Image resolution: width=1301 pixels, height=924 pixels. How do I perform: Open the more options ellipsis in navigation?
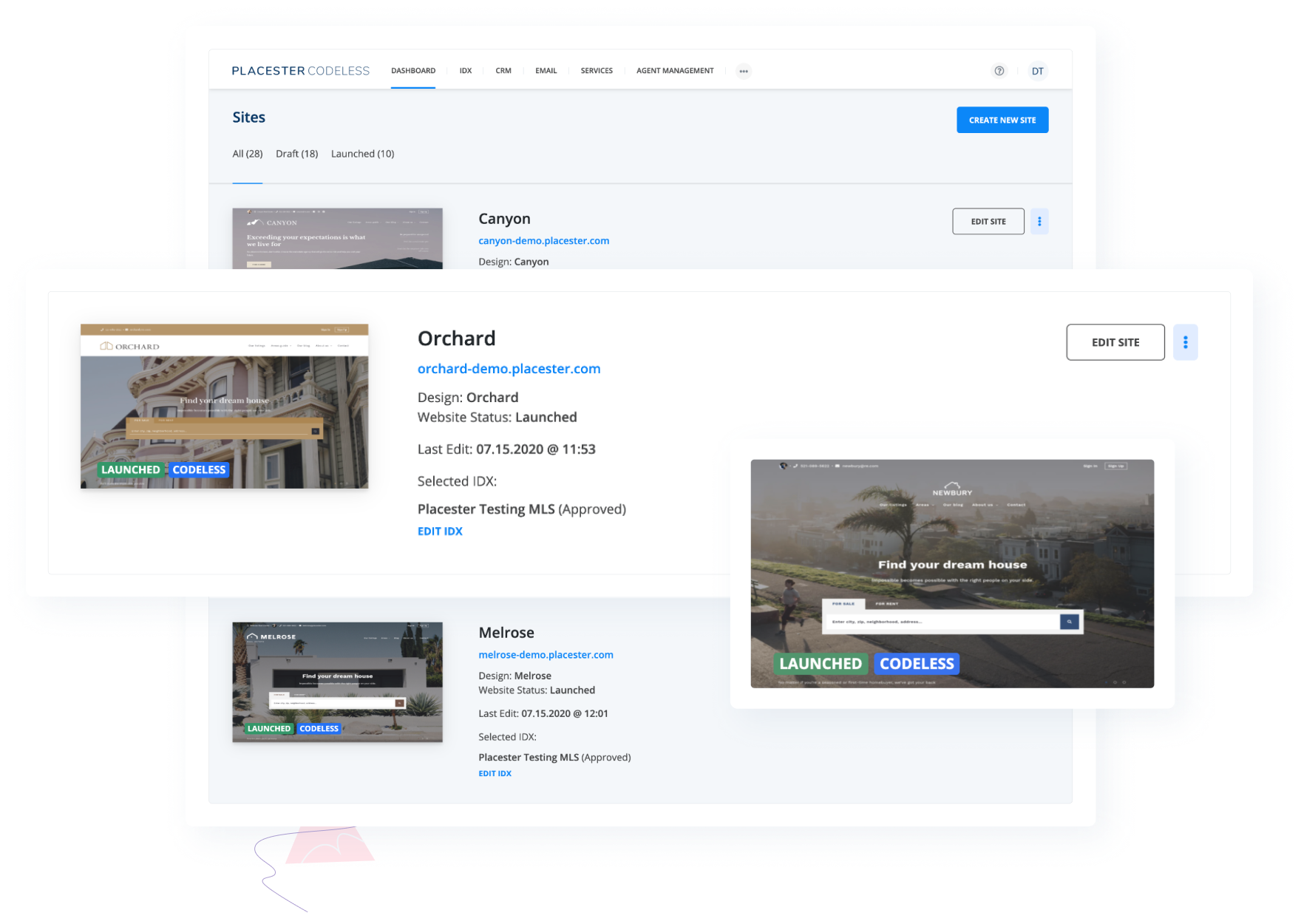(x=744, y=72)
